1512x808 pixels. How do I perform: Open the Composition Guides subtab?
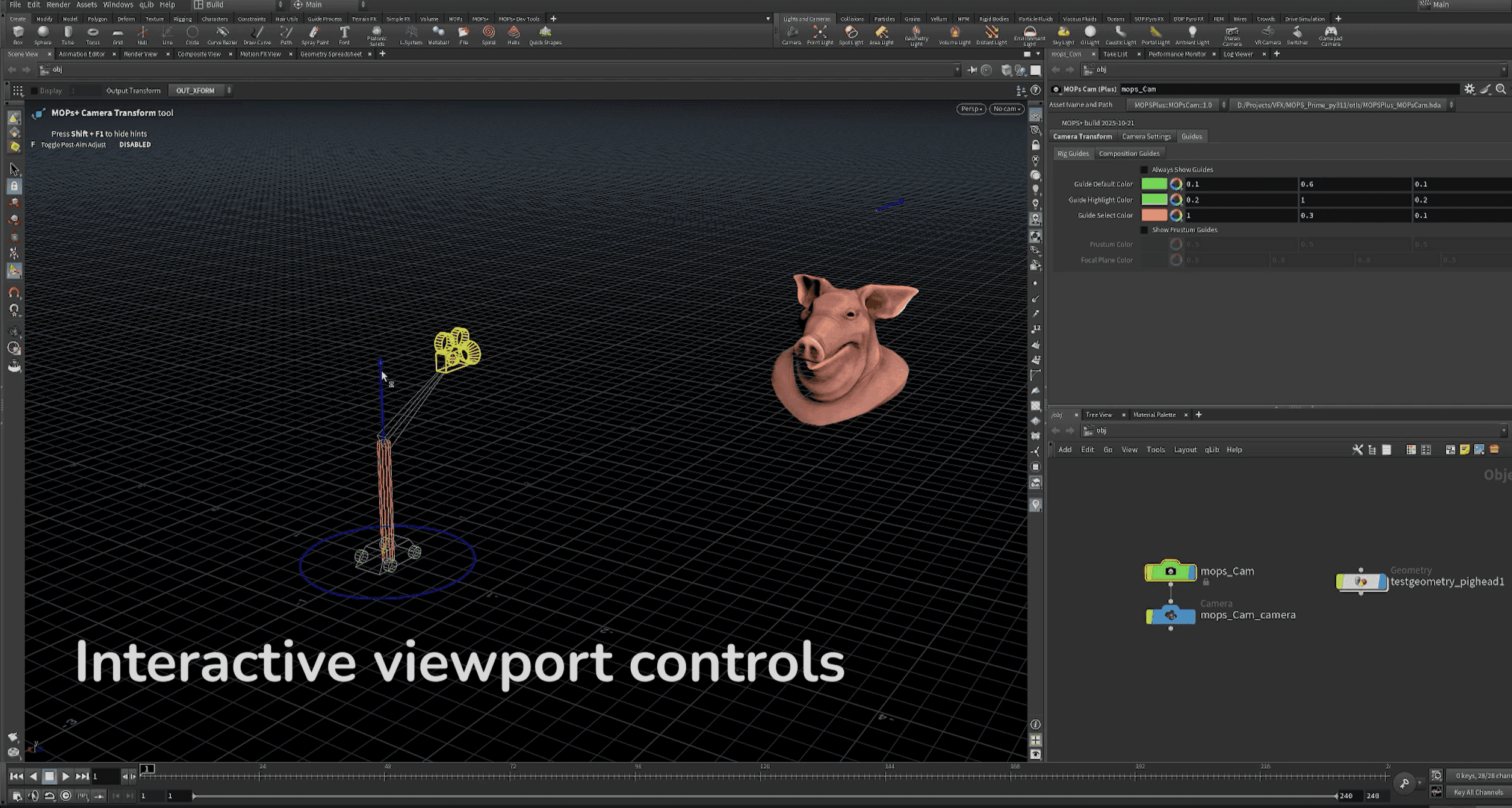coord(1129,154)
